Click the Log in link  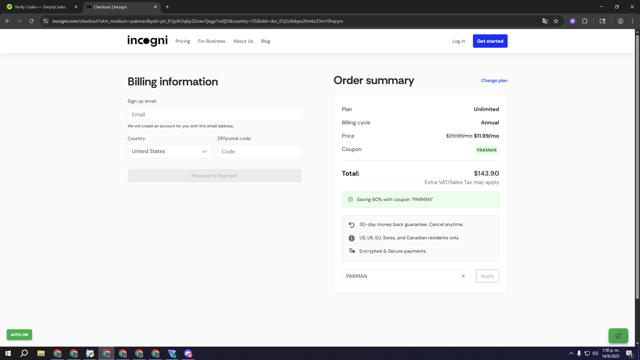pos(458,41)
